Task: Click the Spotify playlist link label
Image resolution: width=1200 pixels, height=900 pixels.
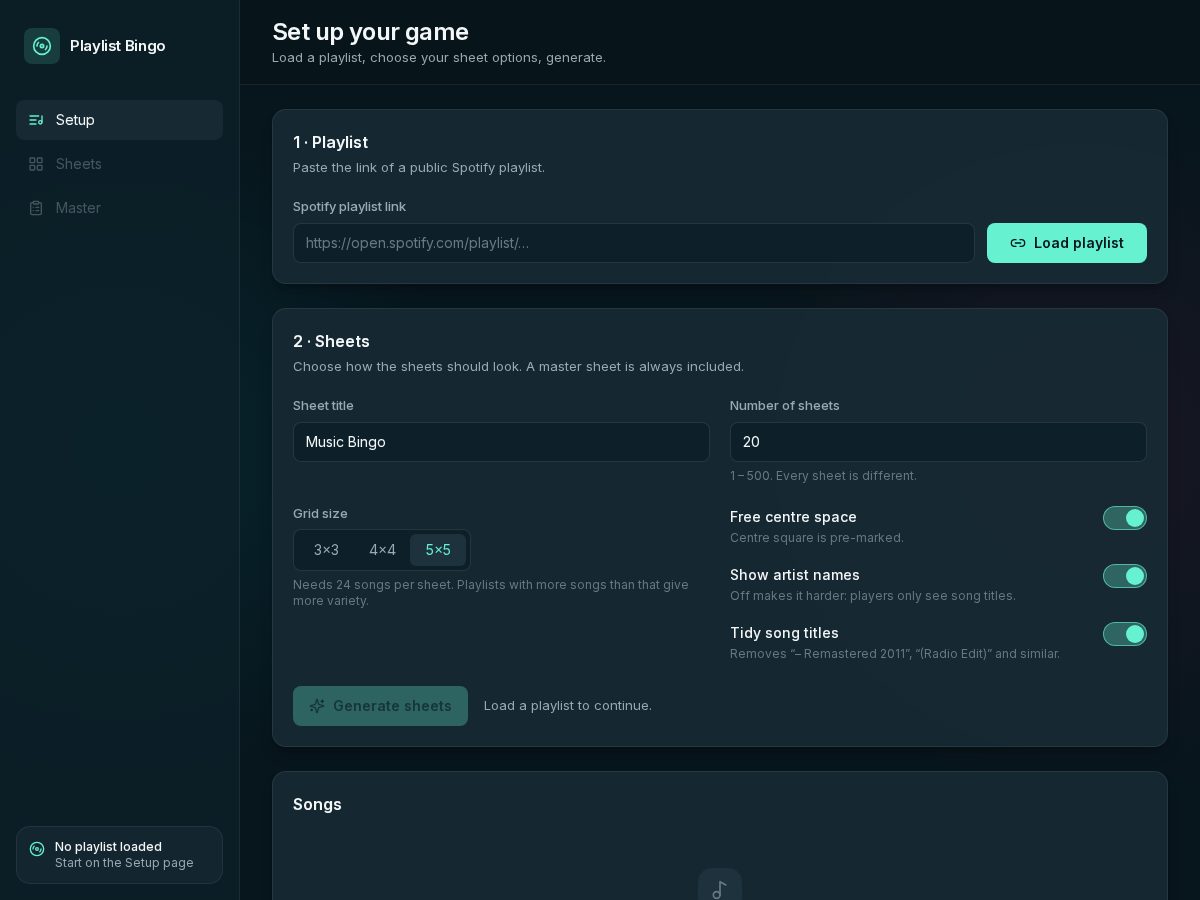Action: [349, 207]
